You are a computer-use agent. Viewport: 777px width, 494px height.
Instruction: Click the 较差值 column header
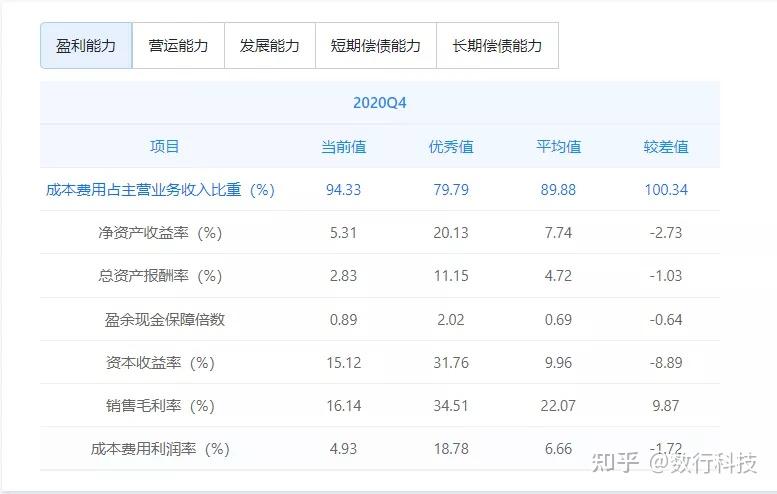tap(666, 147)
